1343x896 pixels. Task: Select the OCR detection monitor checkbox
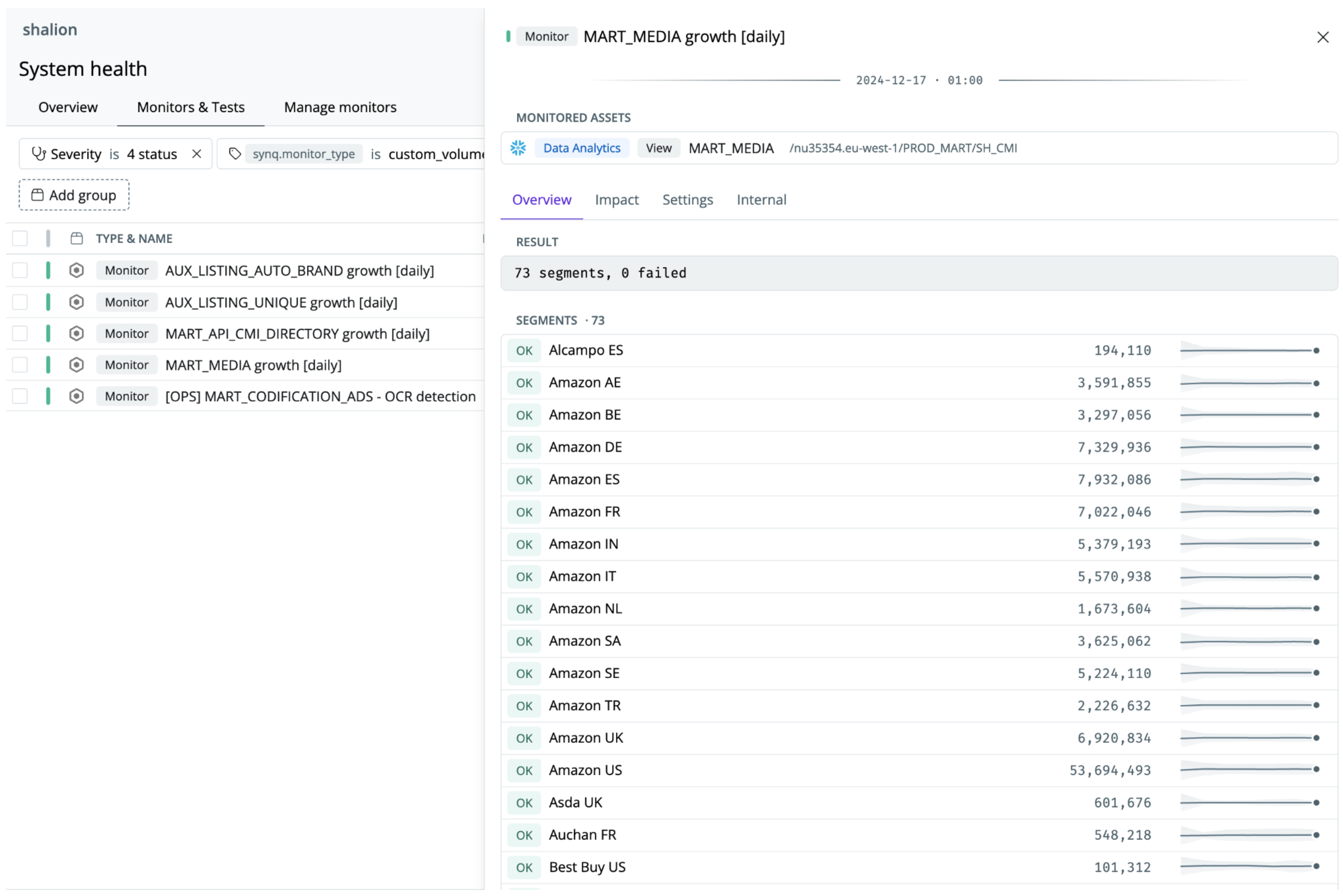tap(20, 396)
